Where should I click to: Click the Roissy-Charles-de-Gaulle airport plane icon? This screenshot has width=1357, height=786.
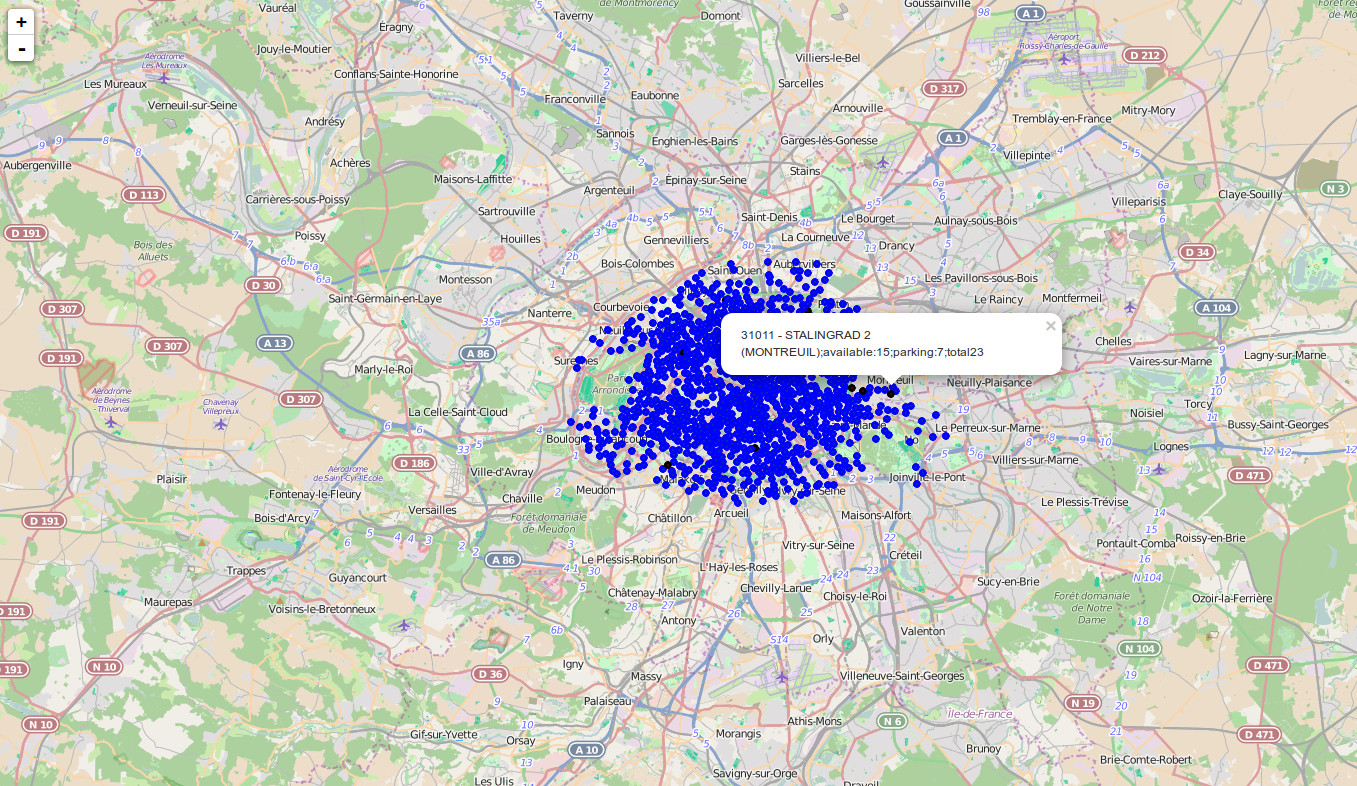1065,58
